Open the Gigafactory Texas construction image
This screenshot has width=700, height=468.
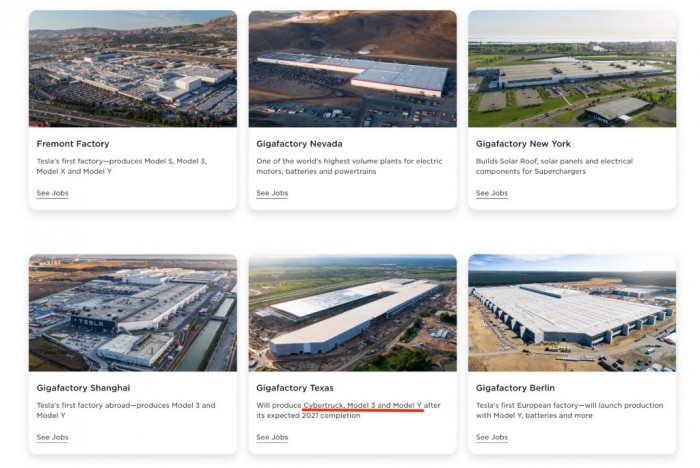(x=352, y=311)
